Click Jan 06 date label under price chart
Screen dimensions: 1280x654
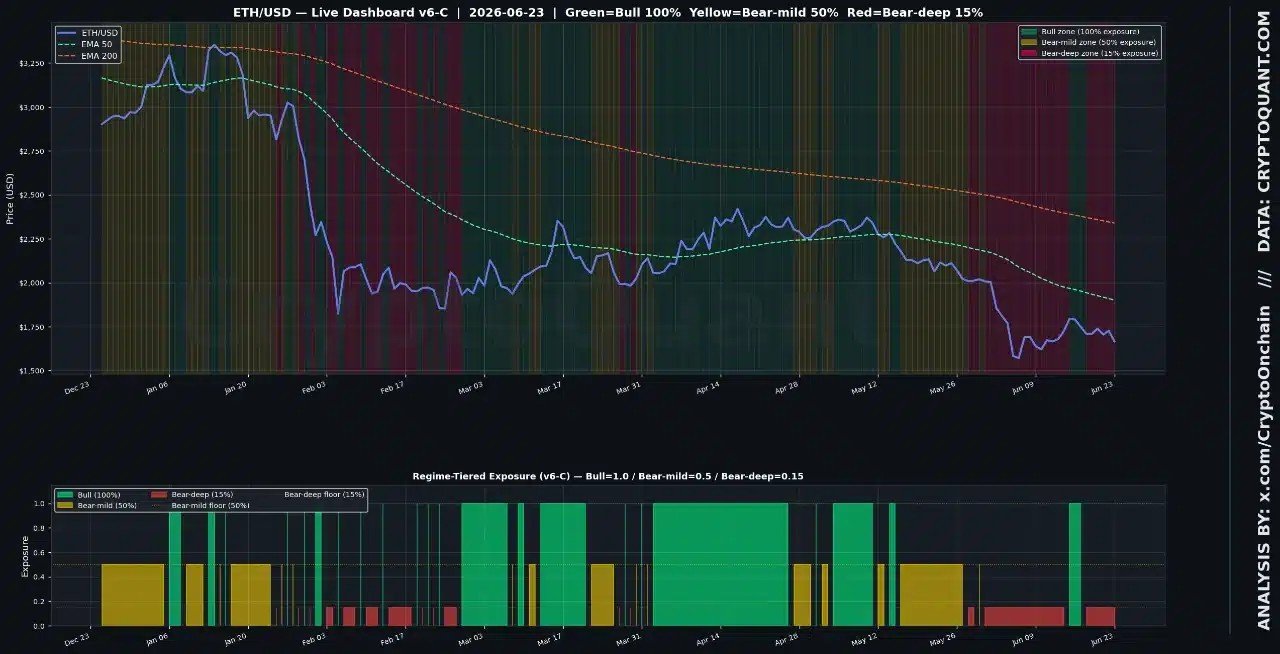coord(156,386)
